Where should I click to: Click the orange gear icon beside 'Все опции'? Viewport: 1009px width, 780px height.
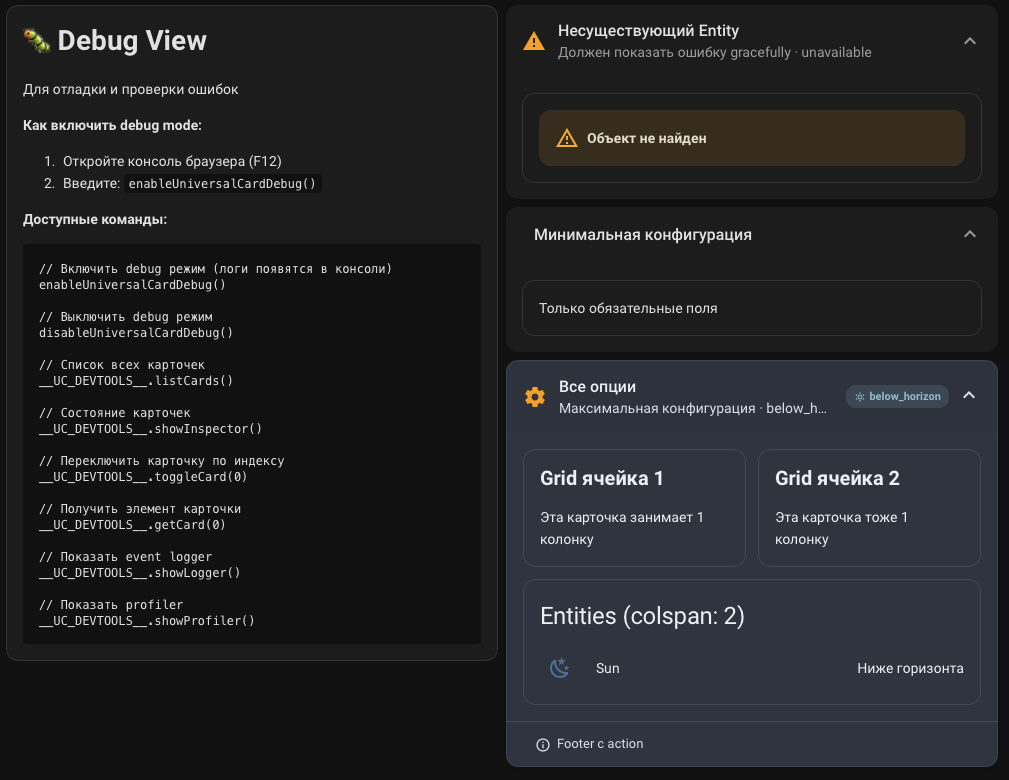[x=535, y=397]
